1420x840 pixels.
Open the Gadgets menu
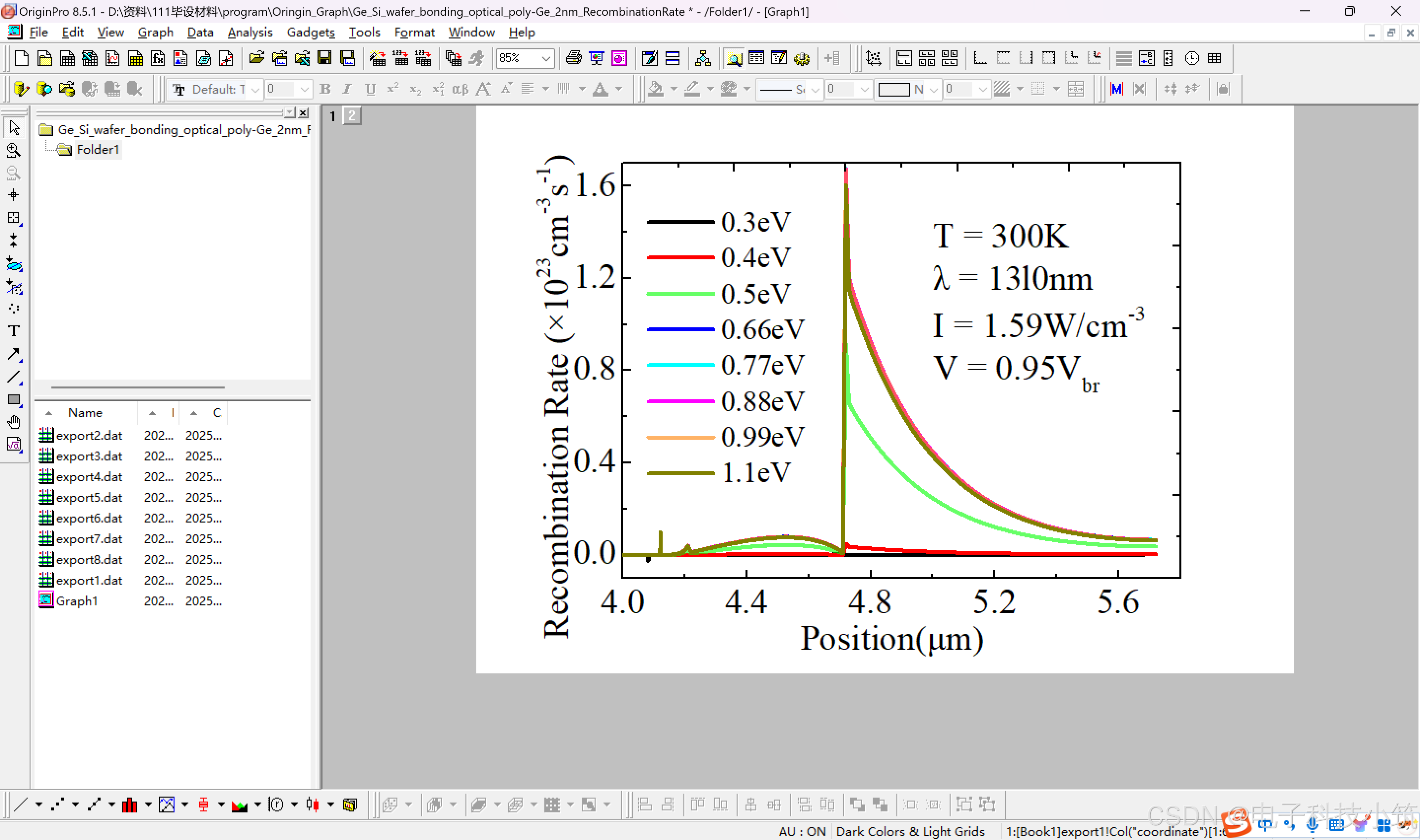click(x=311, y=32)
